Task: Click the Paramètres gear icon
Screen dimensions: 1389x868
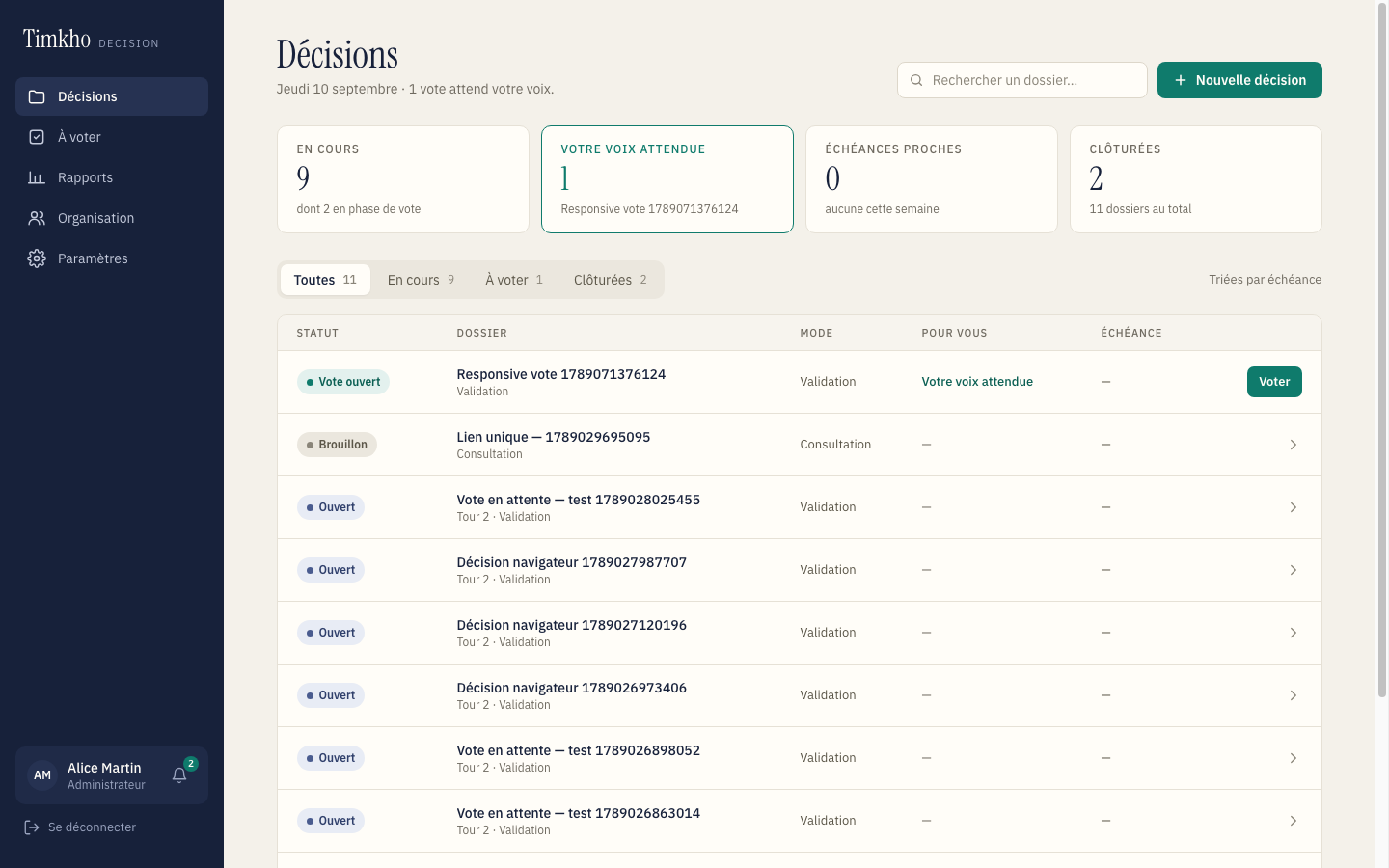Action: 37,258
